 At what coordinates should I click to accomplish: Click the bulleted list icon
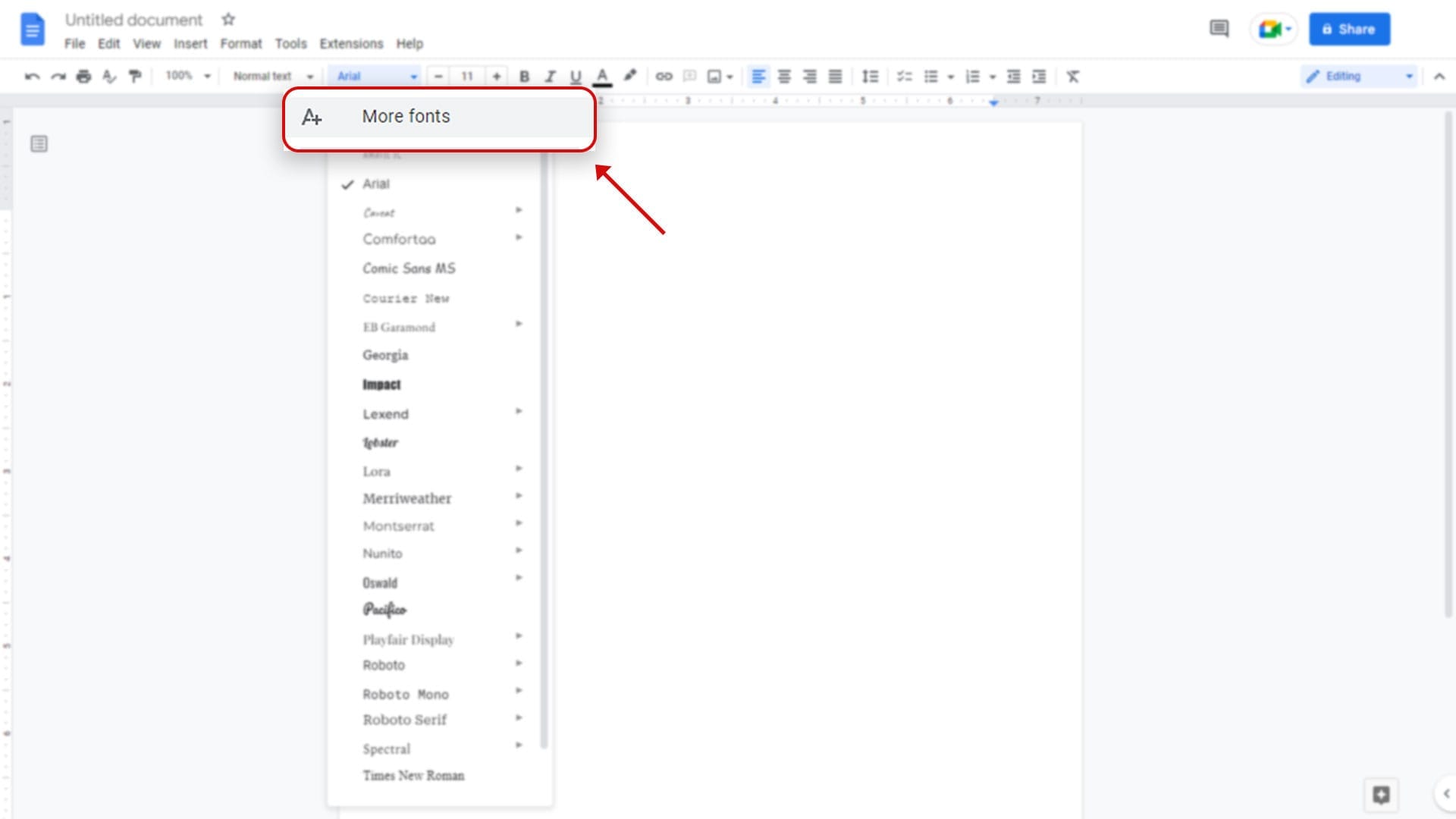coord(931,76)
